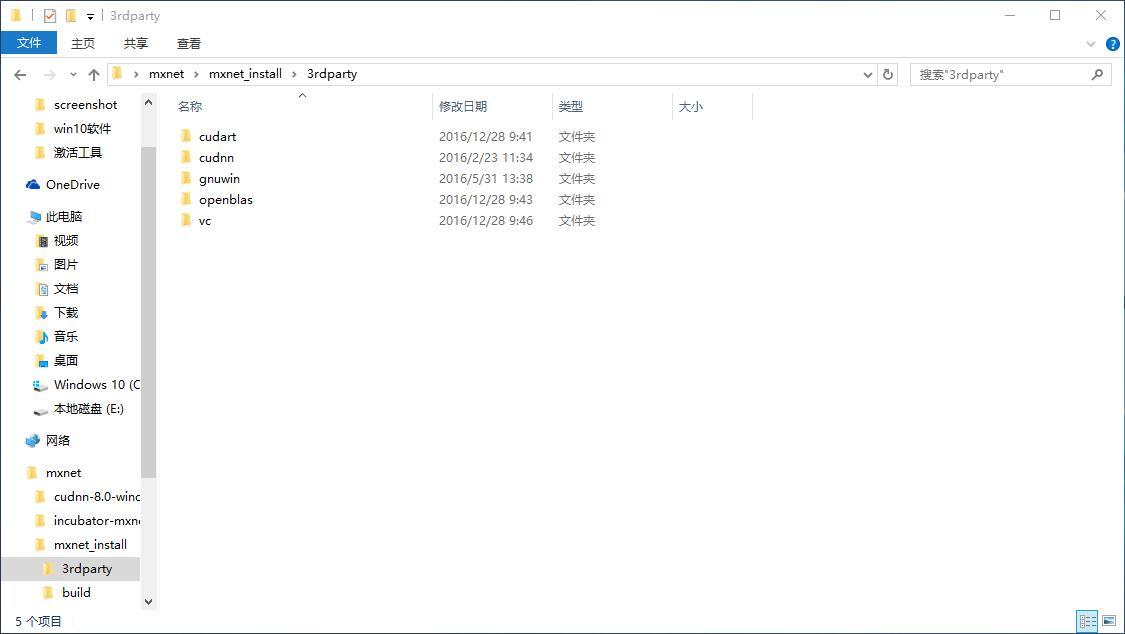
Task: Open the 下载 folder in the sidebar
Action: coord(64,312)
